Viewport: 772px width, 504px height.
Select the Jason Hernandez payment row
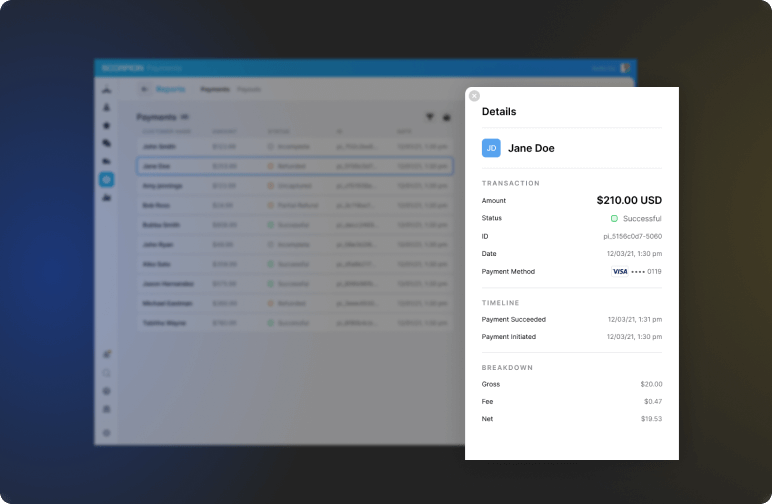coord(295,284)
